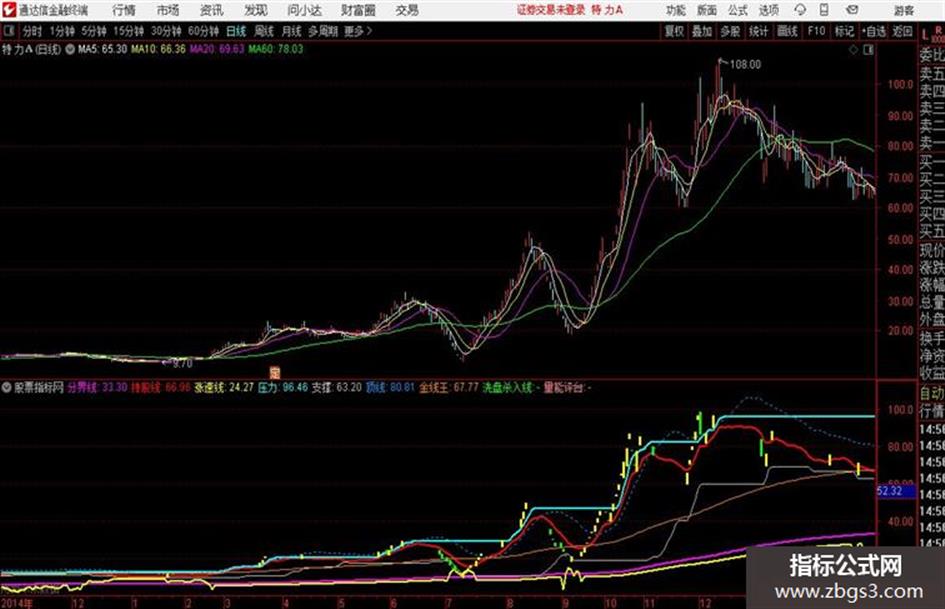Click the 证券交易未登录 status link
The height and width of the screenshot is (609, 945).
551,10
